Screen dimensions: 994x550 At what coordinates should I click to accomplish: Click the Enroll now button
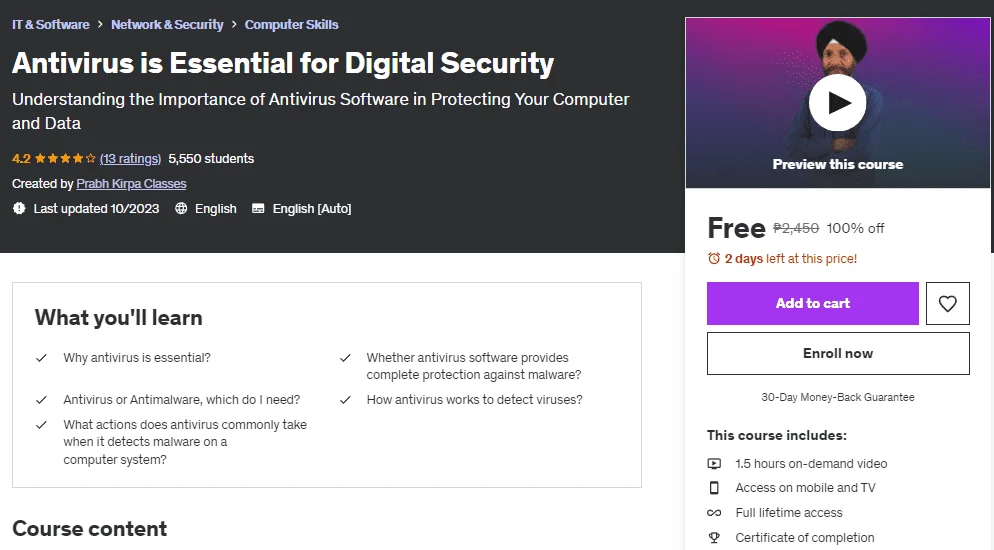(838, 354)
